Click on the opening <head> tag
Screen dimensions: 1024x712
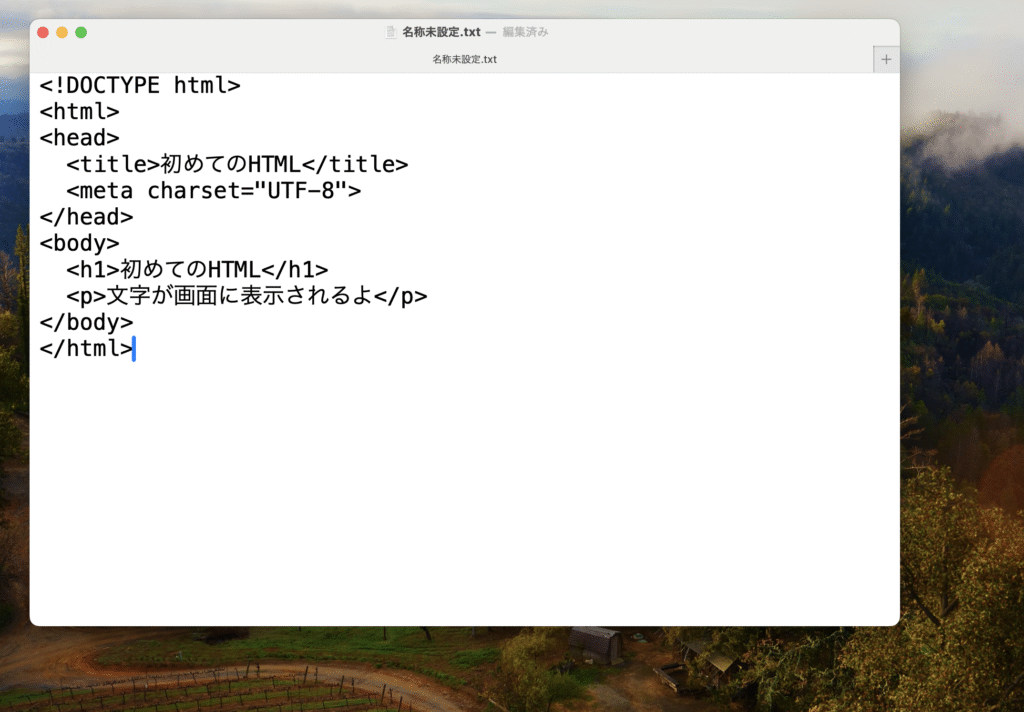pyautogui.click(x=80, y=138)
